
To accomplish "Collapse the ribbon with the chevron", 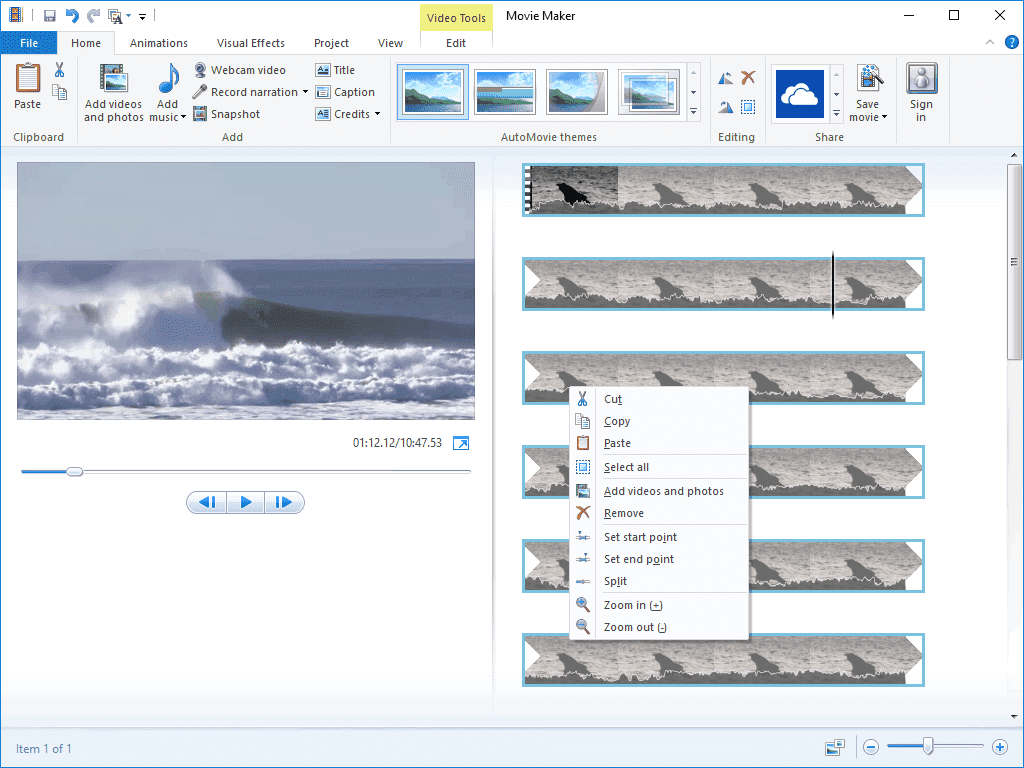I will coord(990,42).
